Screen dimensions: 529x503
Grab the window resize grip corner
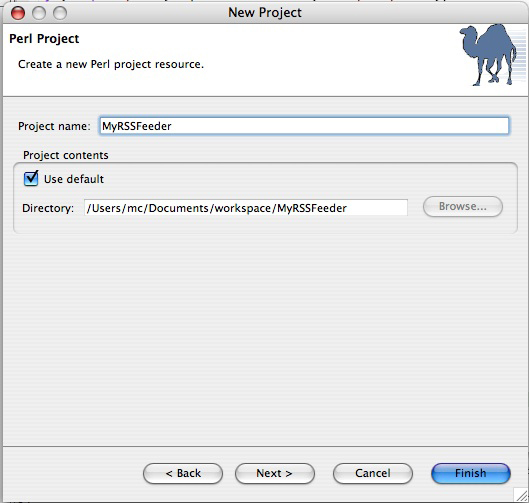click(x=521, y=495)
